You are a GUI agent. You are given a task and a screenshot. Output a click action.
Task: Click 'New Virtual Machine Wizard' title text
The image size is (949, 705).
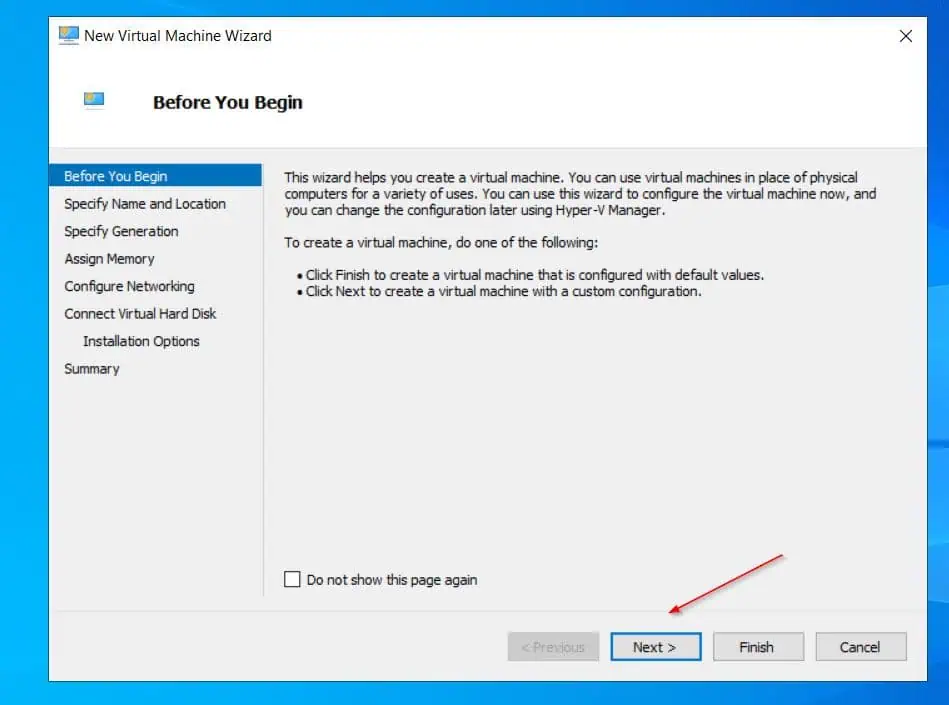click(178, 36)
